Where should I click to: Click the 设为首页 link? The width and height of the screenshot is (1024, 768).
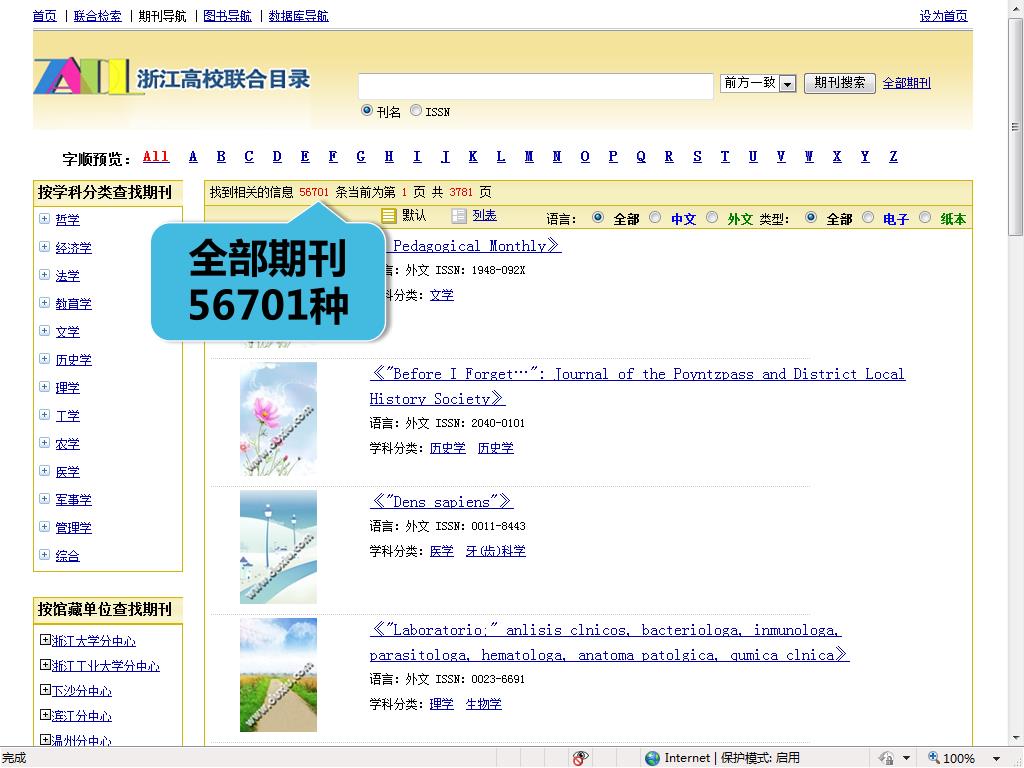click(944, 16)
